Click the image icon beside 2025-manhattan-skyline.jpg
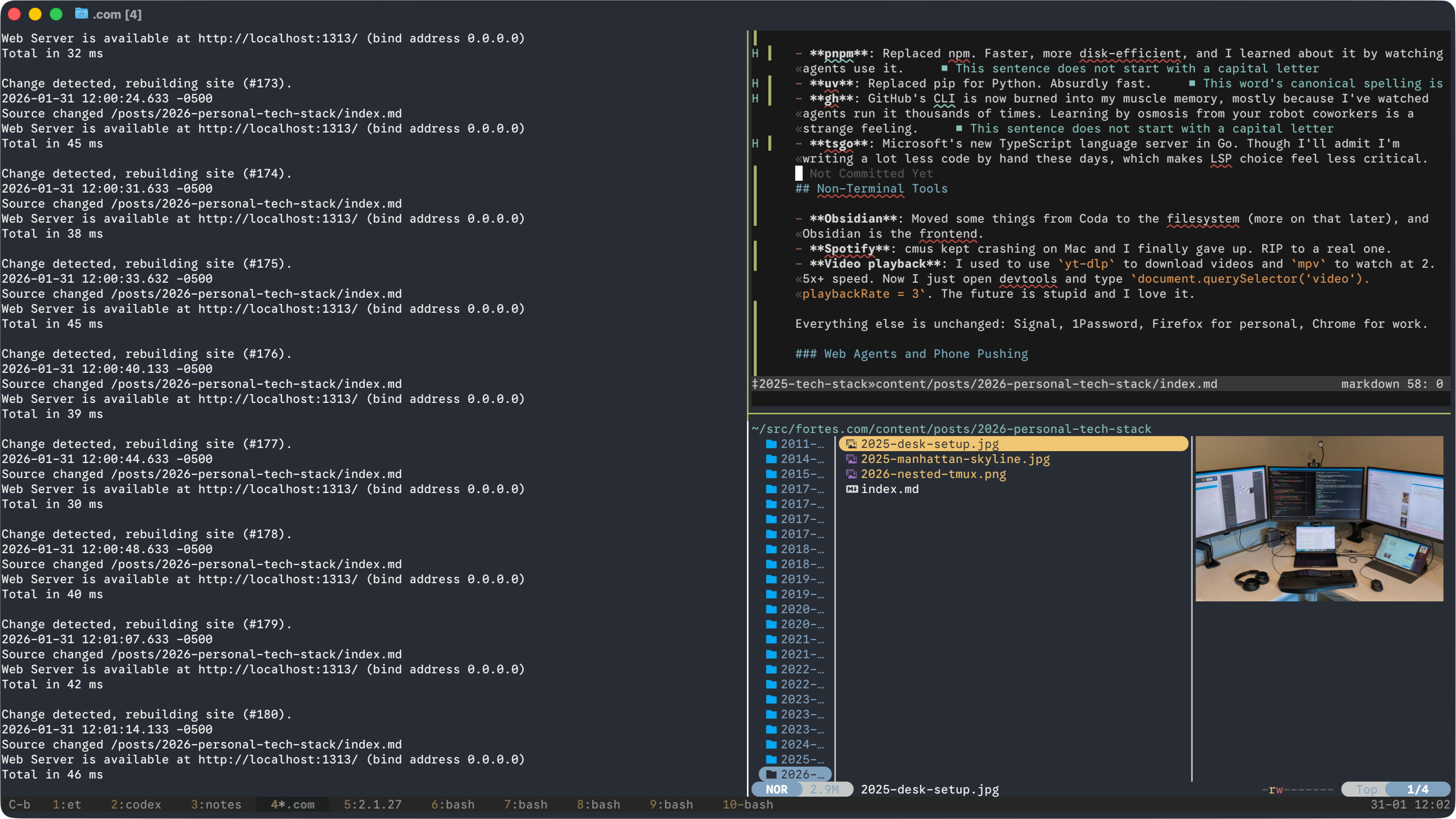Viewport: 1456px width, 819px height. (x=851, y=459)
